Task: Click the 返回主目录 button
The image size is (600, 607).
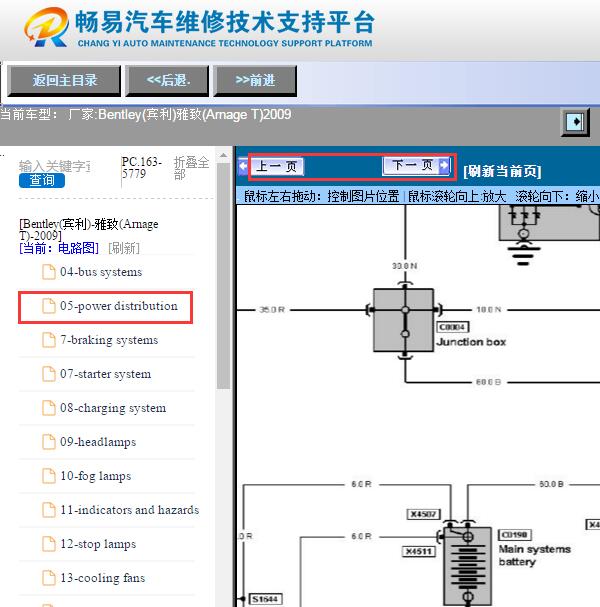Action: pyautogui.click(x=64, y=81)
